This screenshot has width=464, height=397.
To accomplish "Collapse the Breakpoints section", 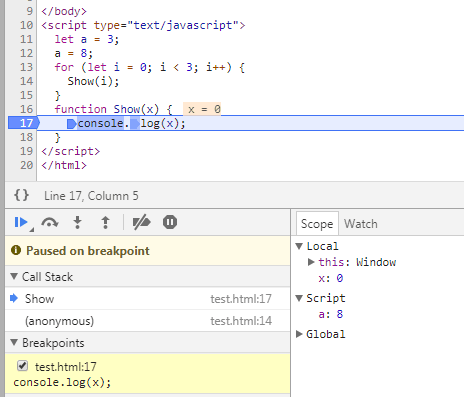I will click(14, 342).
